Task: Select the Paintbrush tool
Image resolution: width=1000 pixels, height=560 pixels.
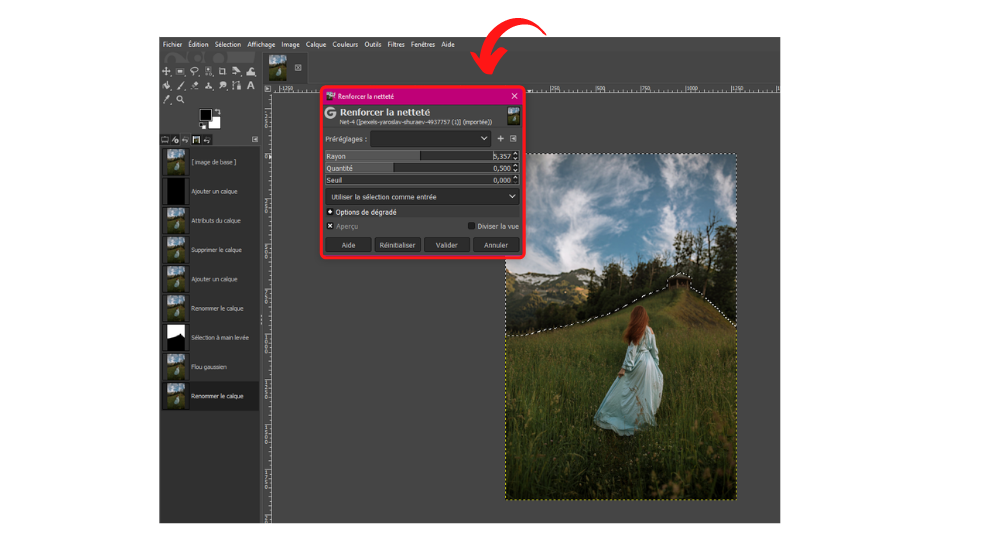Action: coord(180,85)
